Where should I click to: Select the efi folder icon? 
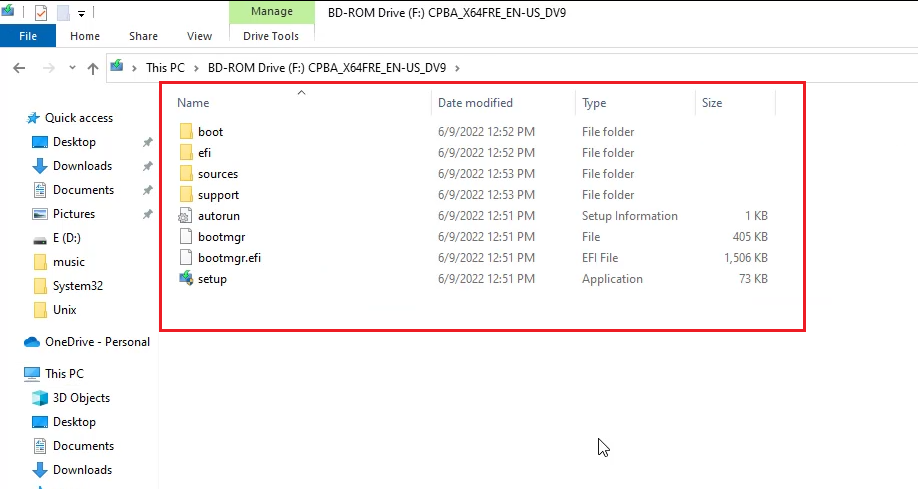[186, 152]
